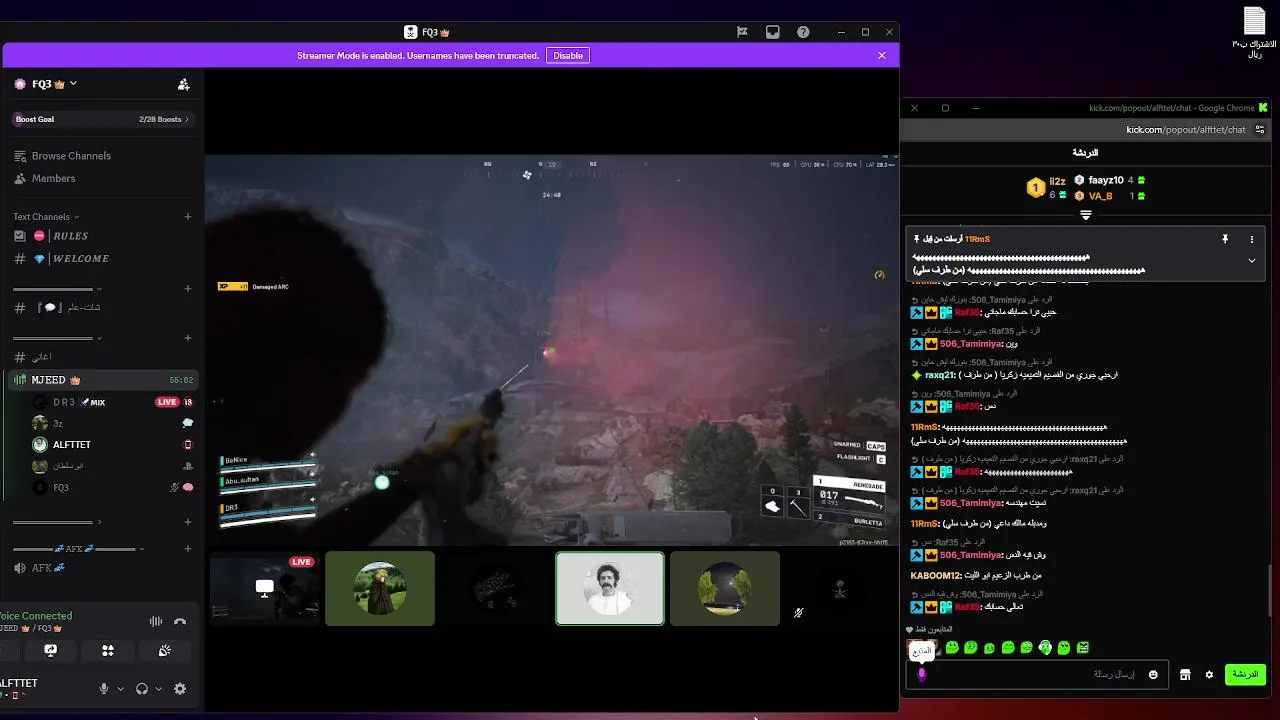Click username KABOOM12 in Kick chat

936,575
